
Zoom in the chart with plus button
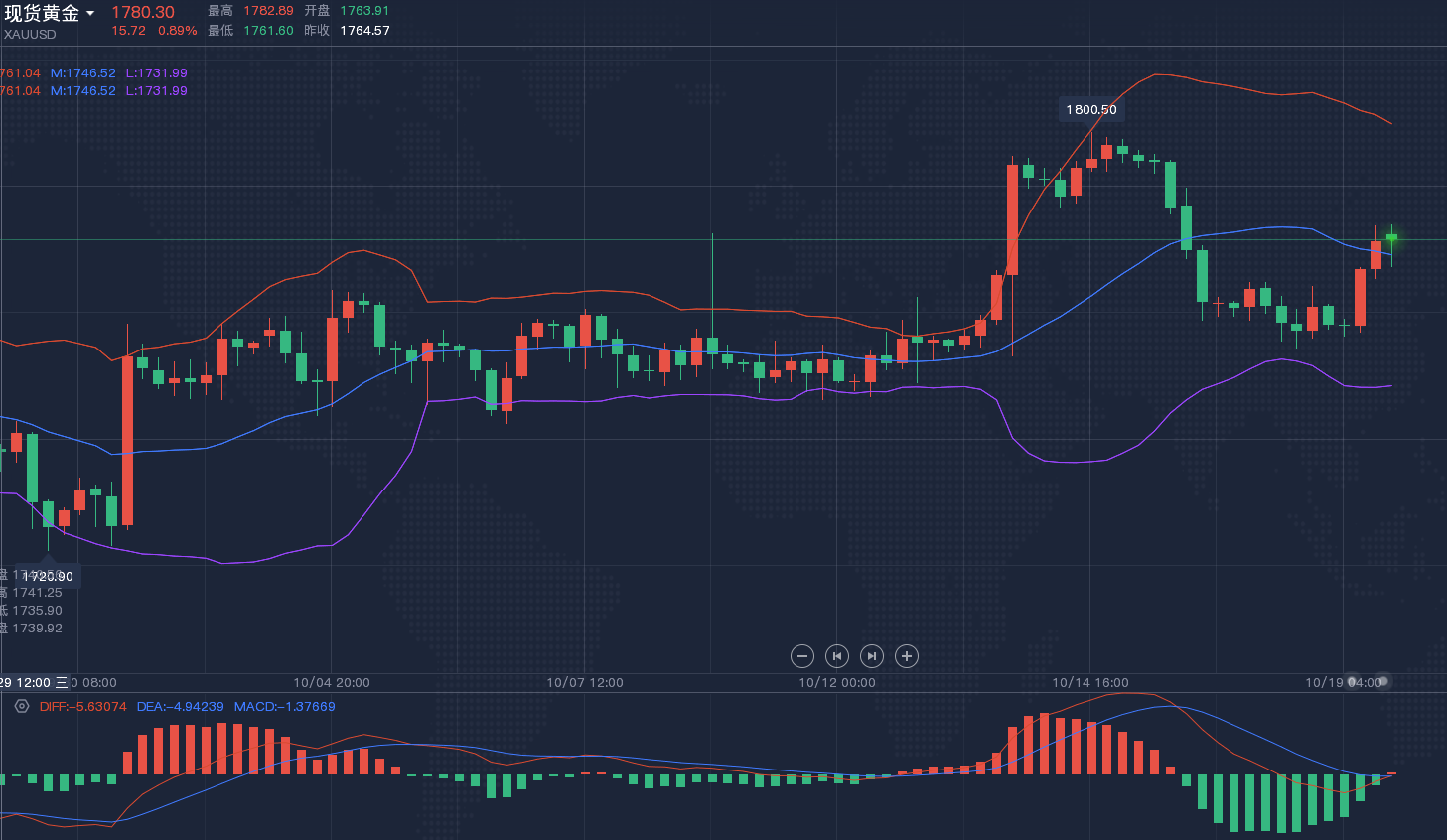[907, 656]
